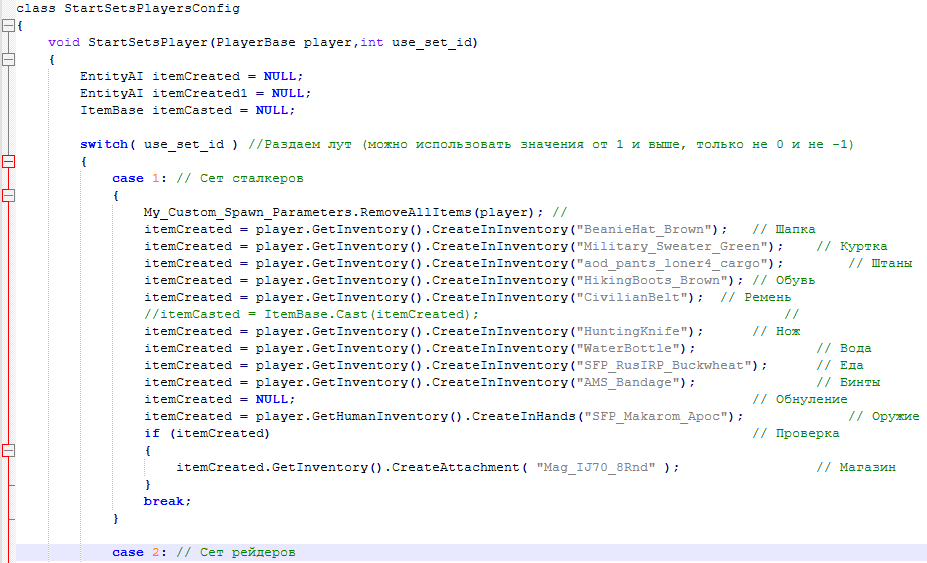The image size is (927, 563).
Task: Click the 'int use_set_id' parameter
Action: point(415,43)
